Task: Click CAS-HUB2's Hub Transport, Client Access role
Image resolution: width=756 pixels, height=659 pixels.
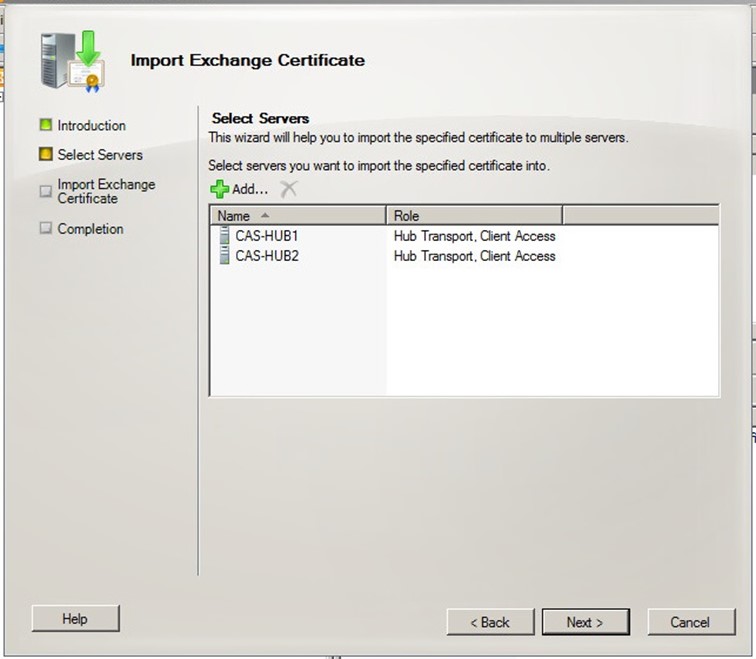Action: [474, 256]
